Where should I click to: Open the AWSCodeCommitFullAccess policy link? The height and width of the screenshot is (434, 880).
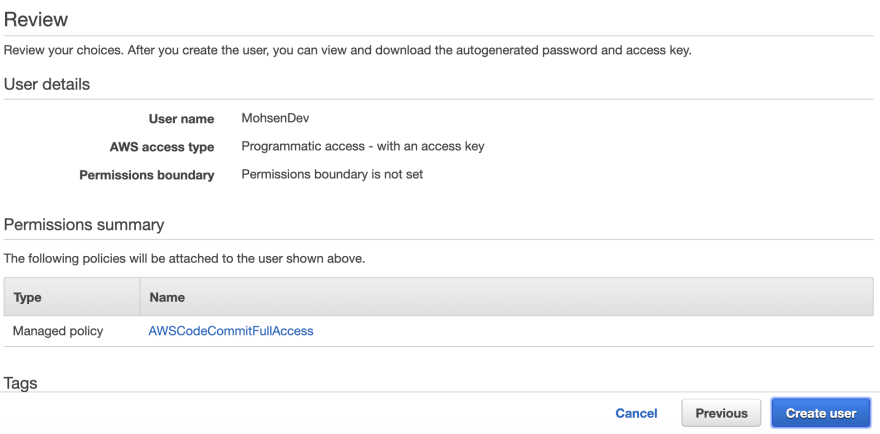[231, 331]
